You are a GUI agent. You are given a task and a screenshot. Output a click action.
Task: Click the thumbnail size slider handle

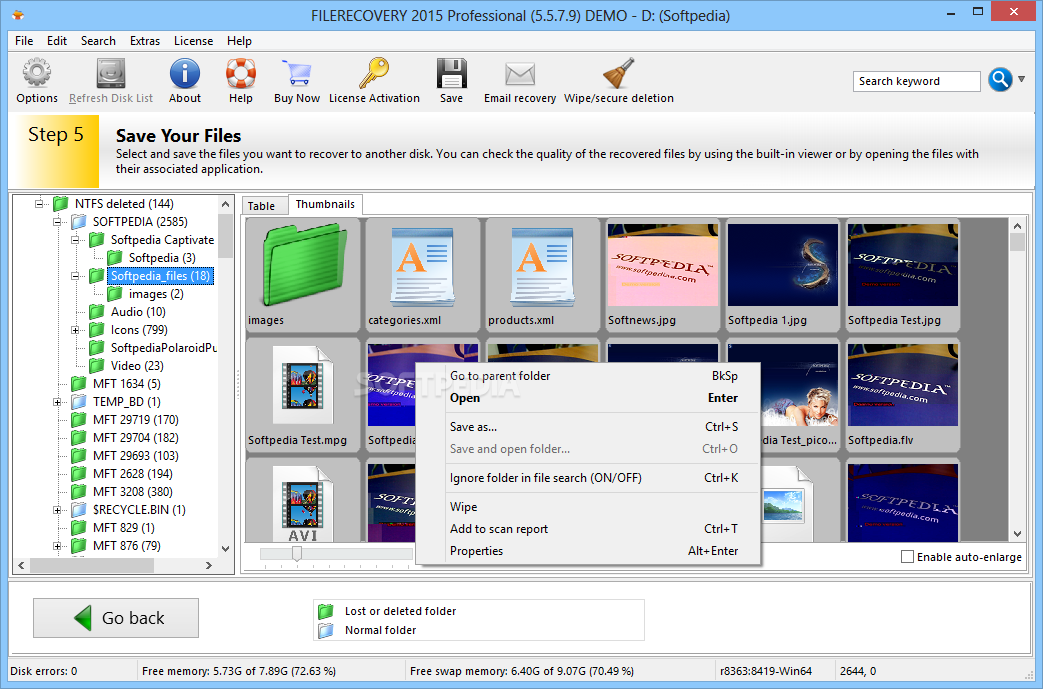297,553
